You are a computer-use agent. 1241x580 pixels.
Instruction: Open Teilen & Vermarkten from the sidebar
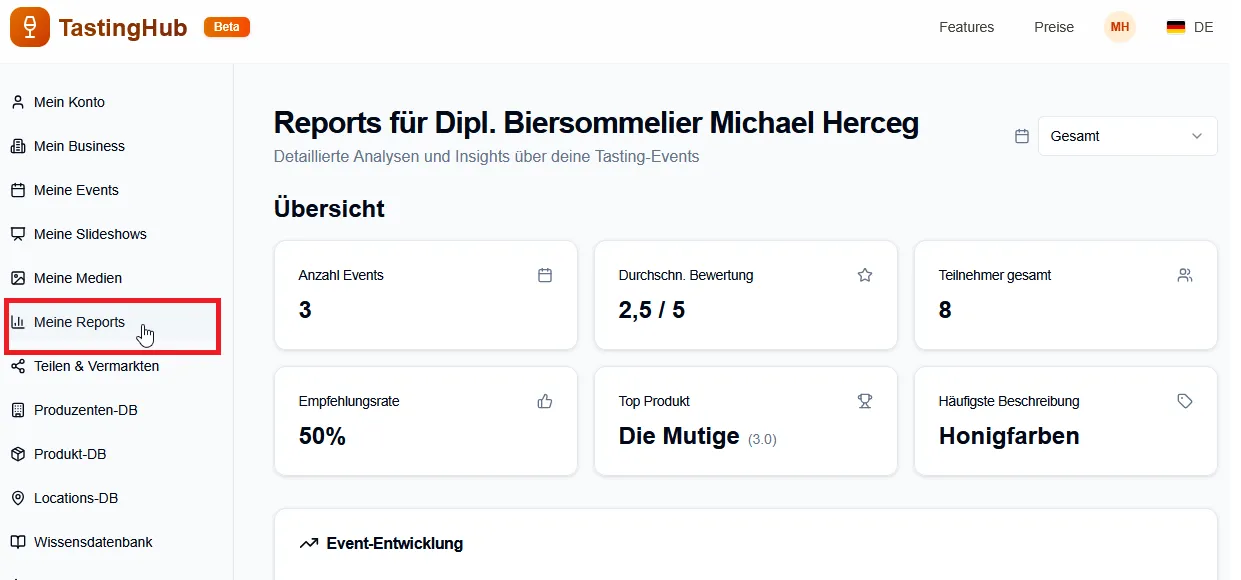point(96,366)
